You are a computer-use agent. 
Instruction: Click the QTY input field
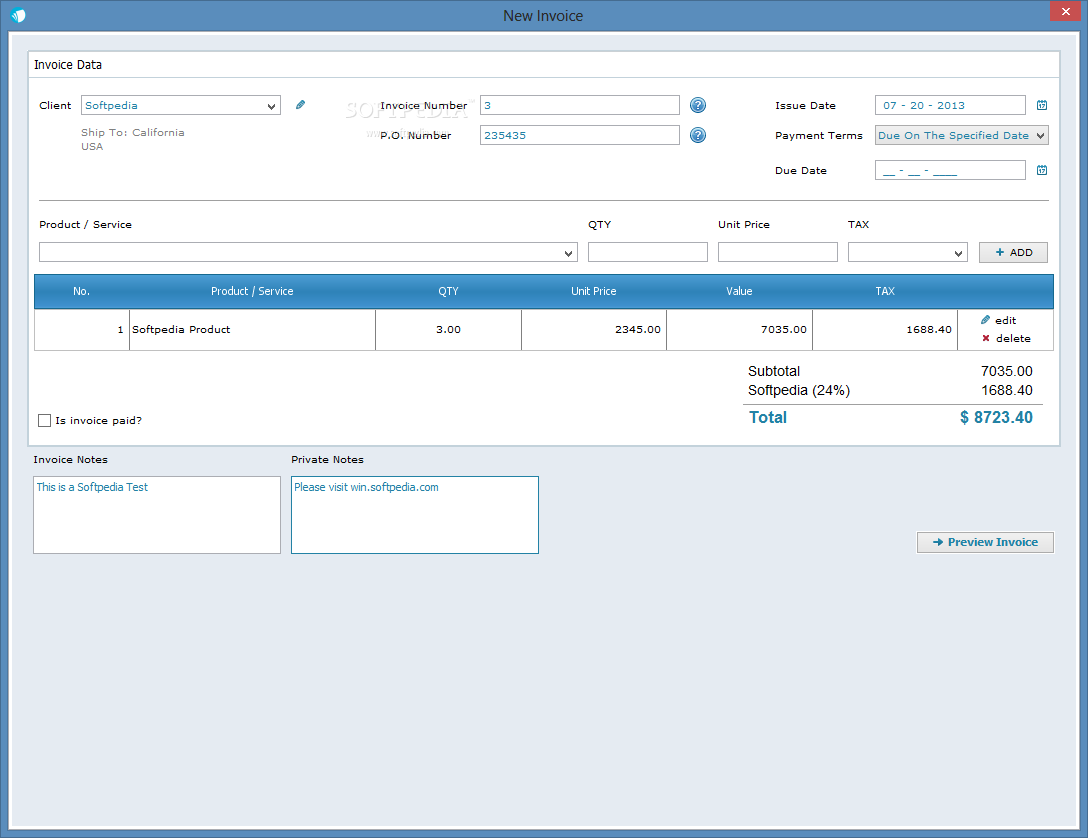[647, 253]
